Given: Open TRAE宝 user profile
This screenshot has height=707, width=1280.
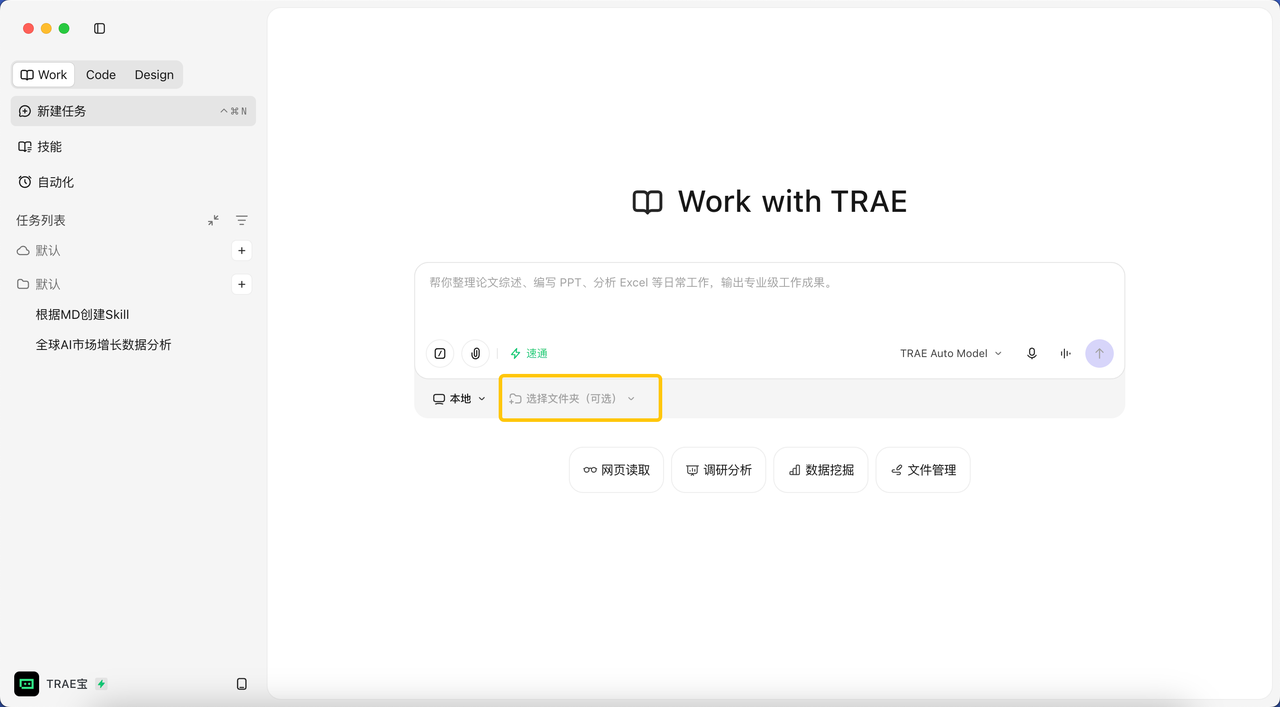Looking at the screenshot, I should coord(60,684).
